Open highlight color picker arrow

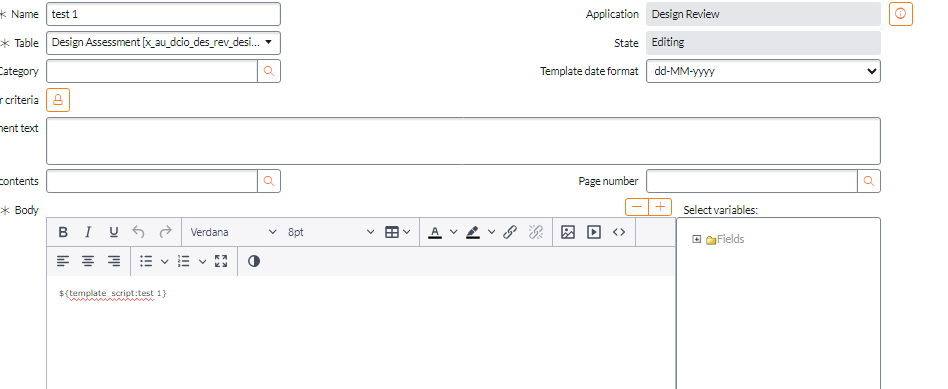point(491,232)
